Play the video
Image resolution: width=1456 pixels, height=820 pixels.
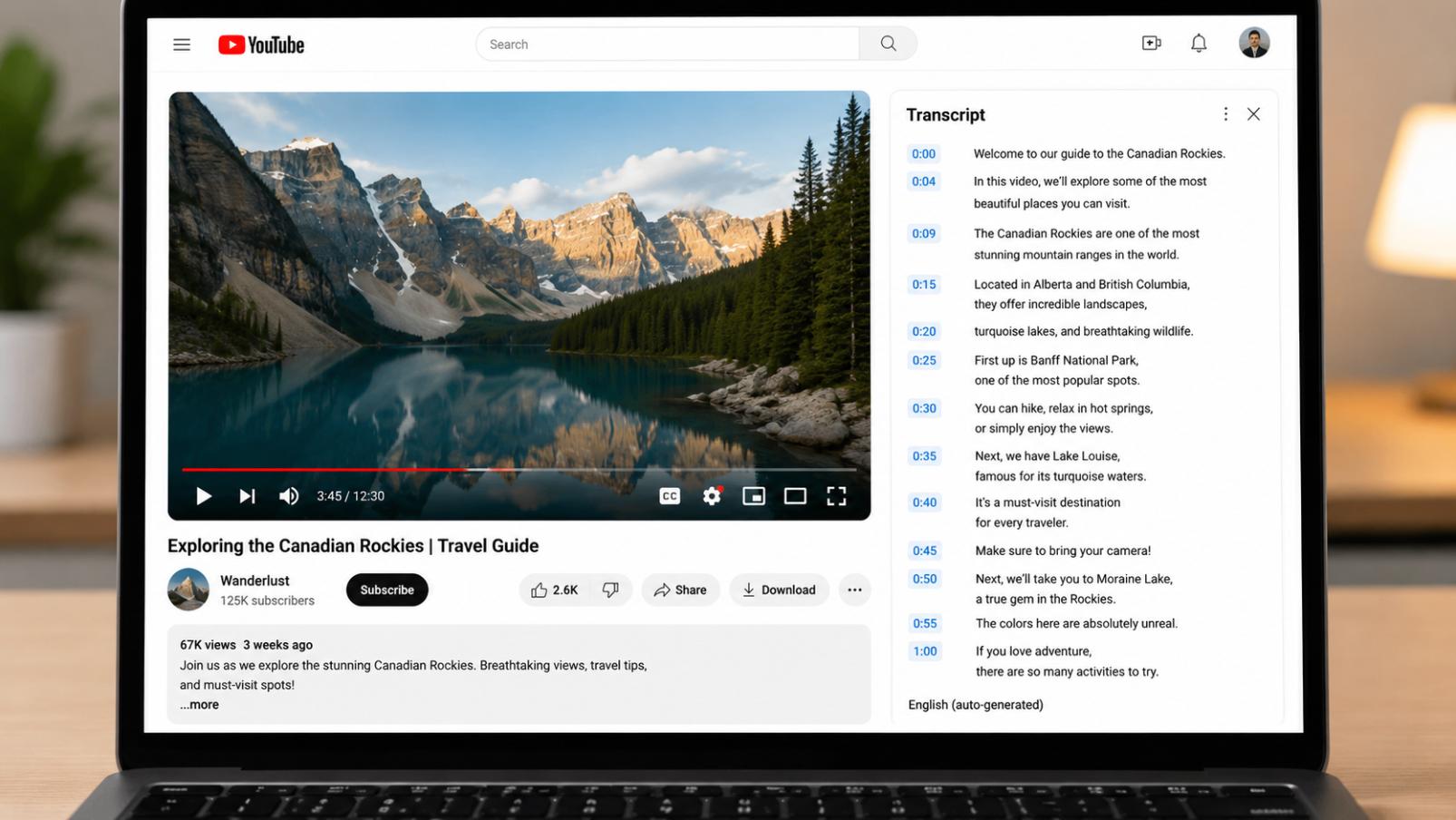[203, 496]
